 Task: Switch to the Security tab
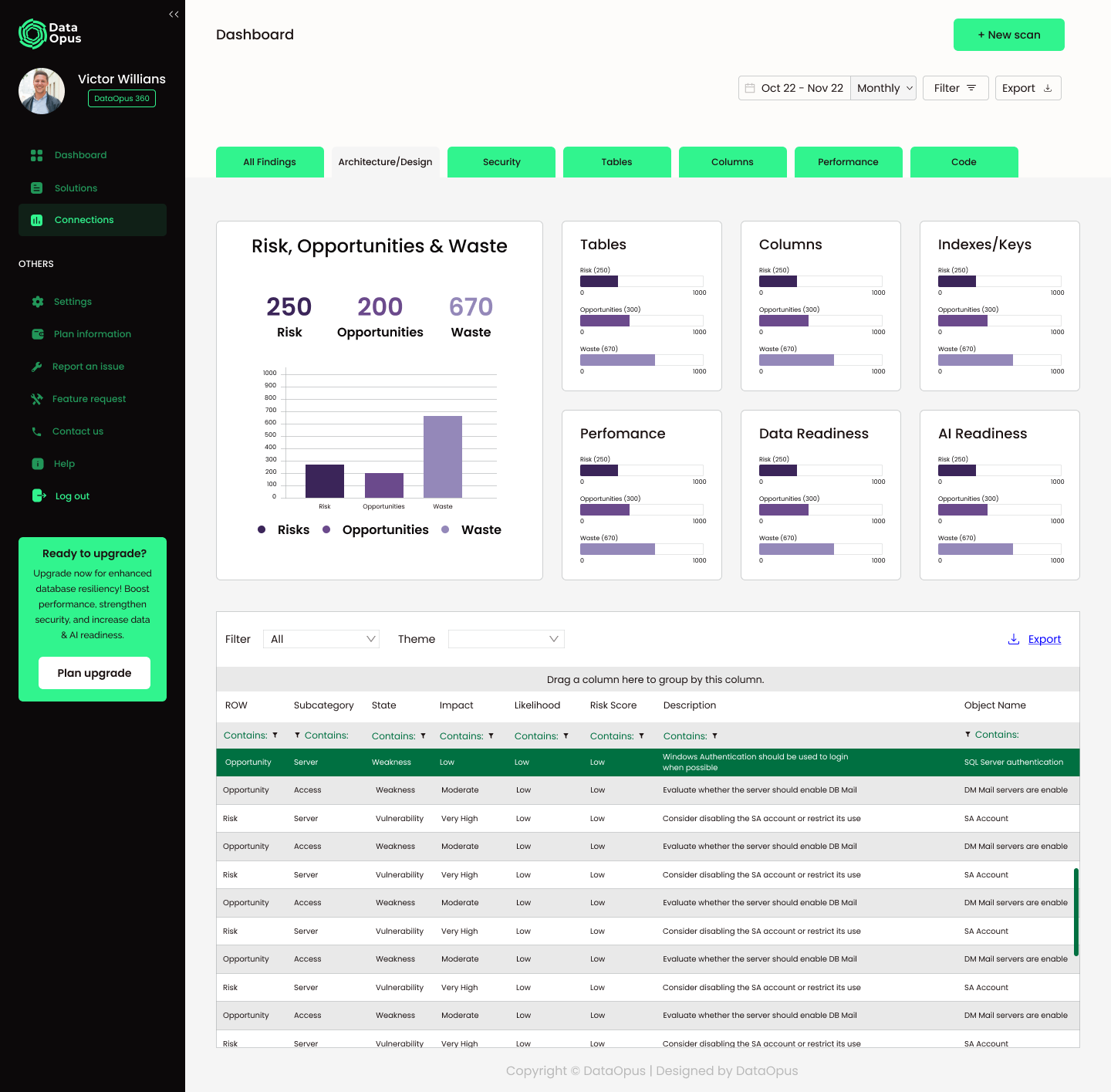point(501,162)
